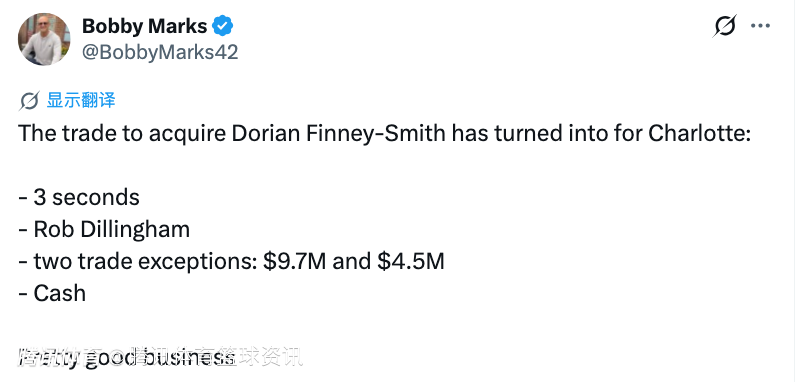Click the 篮球资讯 watermark text
The image size is (798, 382).
pos(262,358)
